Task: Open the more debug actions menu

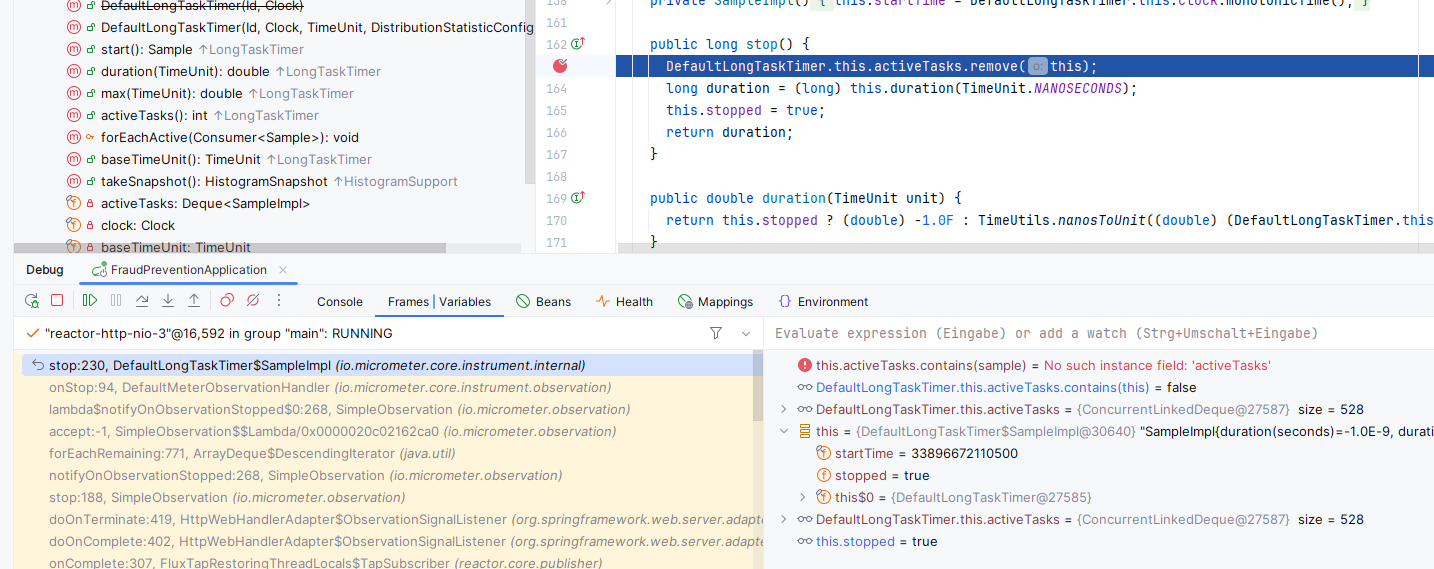Action: click(279, 301)
